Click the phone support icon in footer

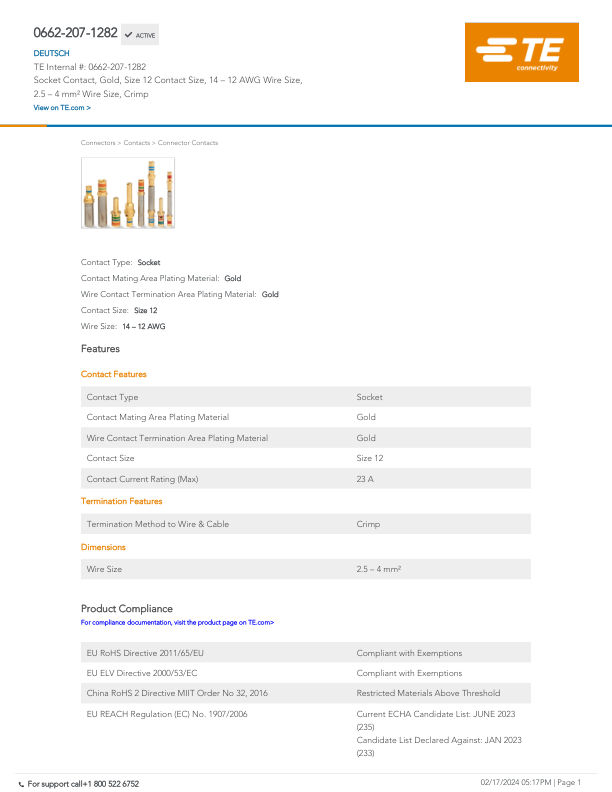click(x=21, y=784)
